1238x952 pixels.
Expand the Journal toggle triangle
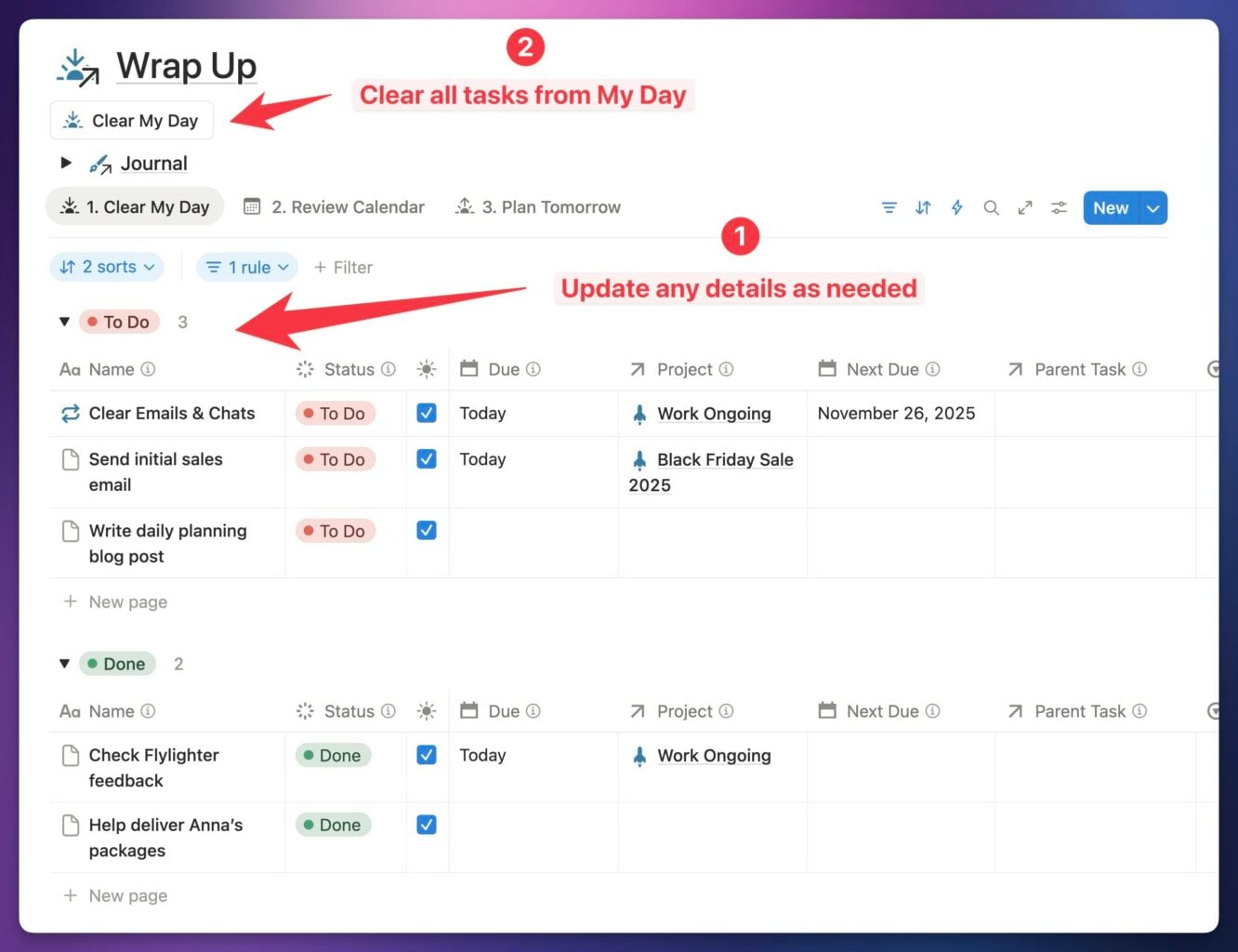66,163
